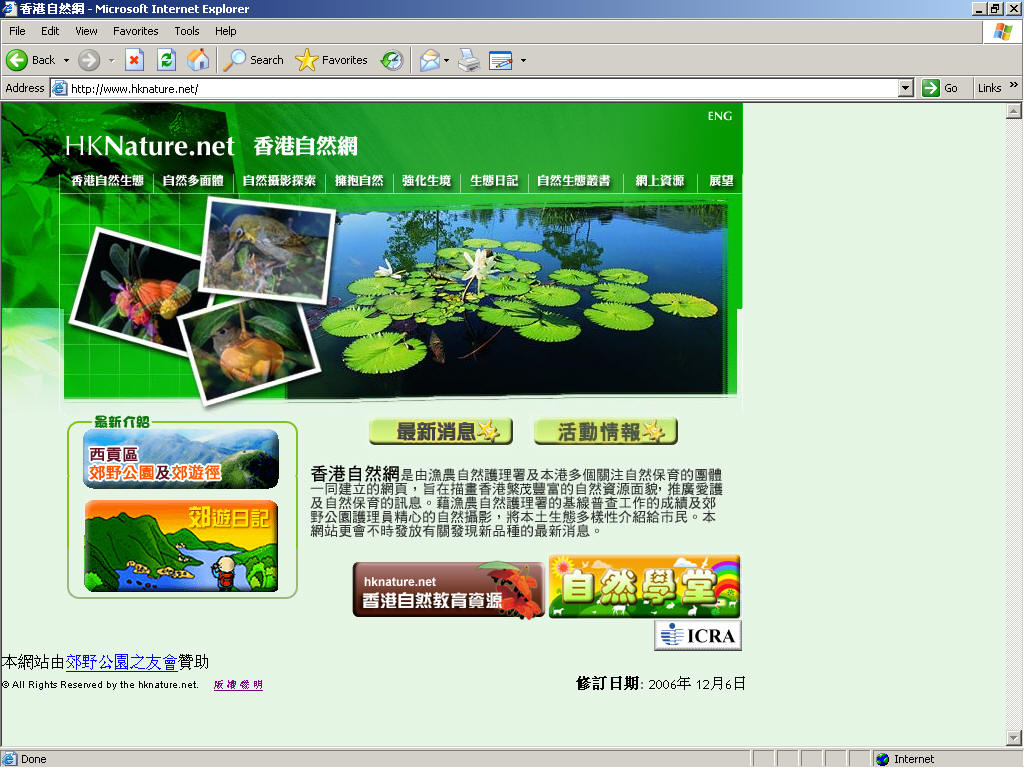Viewport: 1024px width, 768px height.
Task: Select the 生態日記 navigation tab
Action: click(494, 181)
